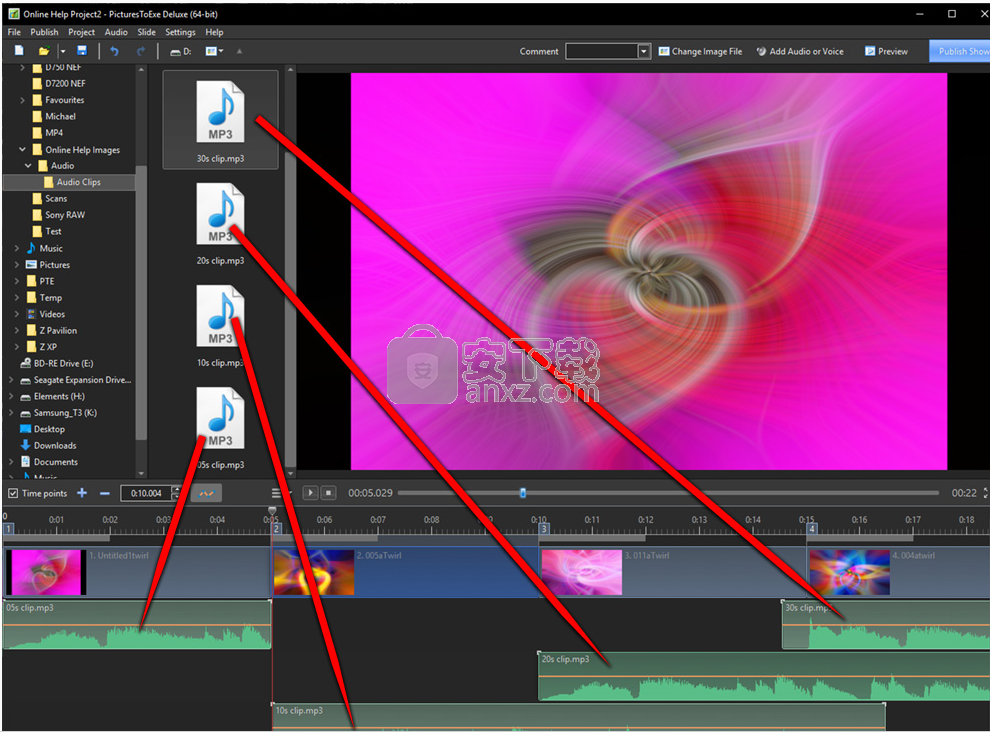Go up one folder level arrow
This screenshot has width=990, height=732.
(x=239, y=51)
